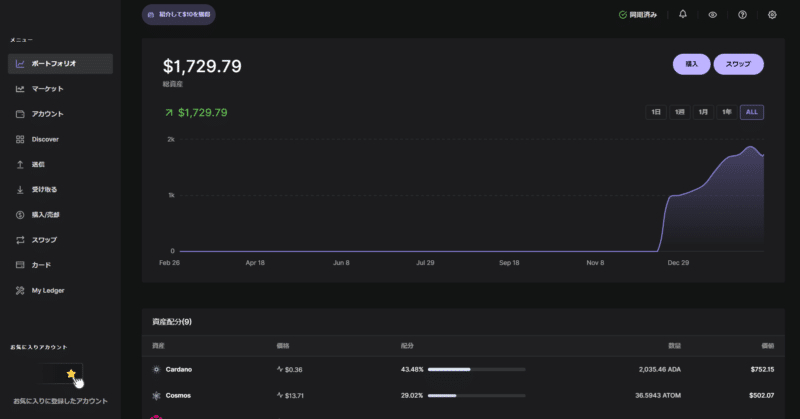Open settings via the gear icon
800x419 pixels.
772,15
